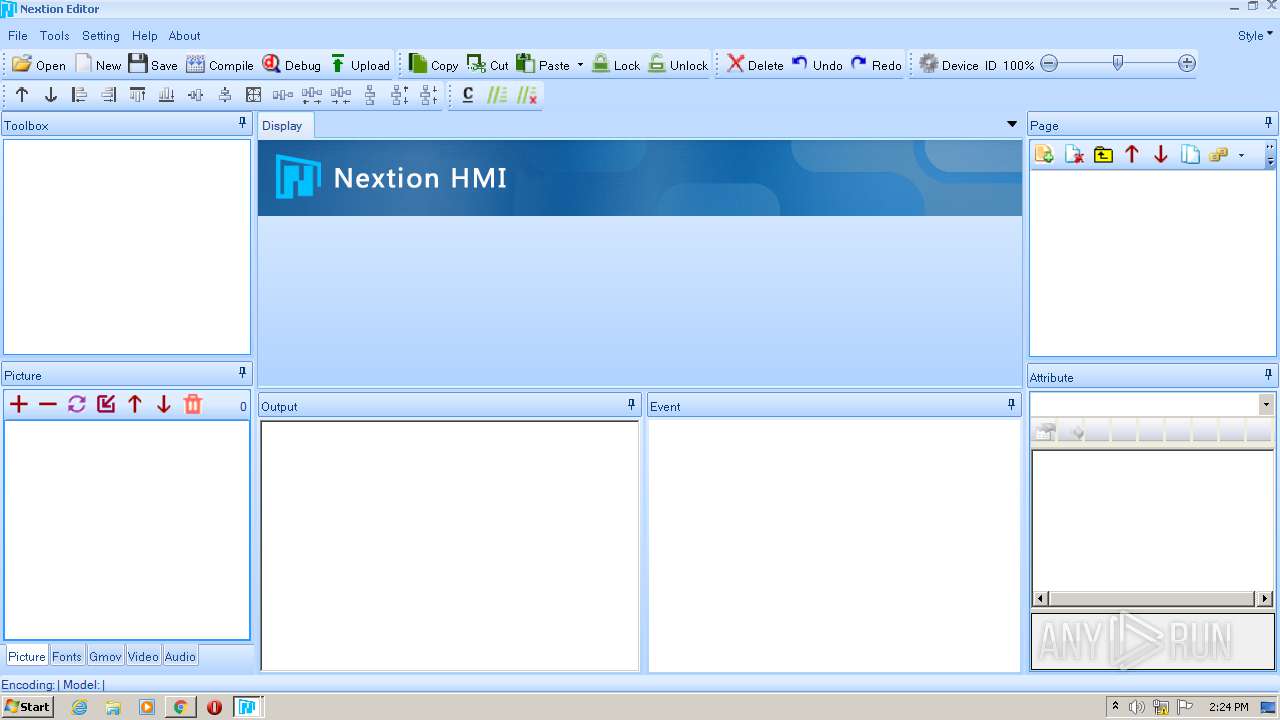1280x720 pixels.
Task: Click the uncomment lines icon with red X
Action: [x=527, y=95]
